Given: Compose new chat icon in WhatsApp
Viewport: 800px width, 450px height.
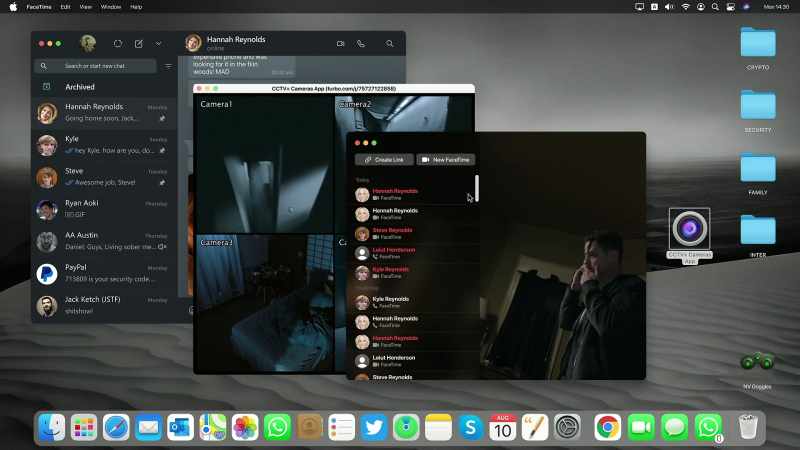Looking at the screenshot, I should point(139,44).
